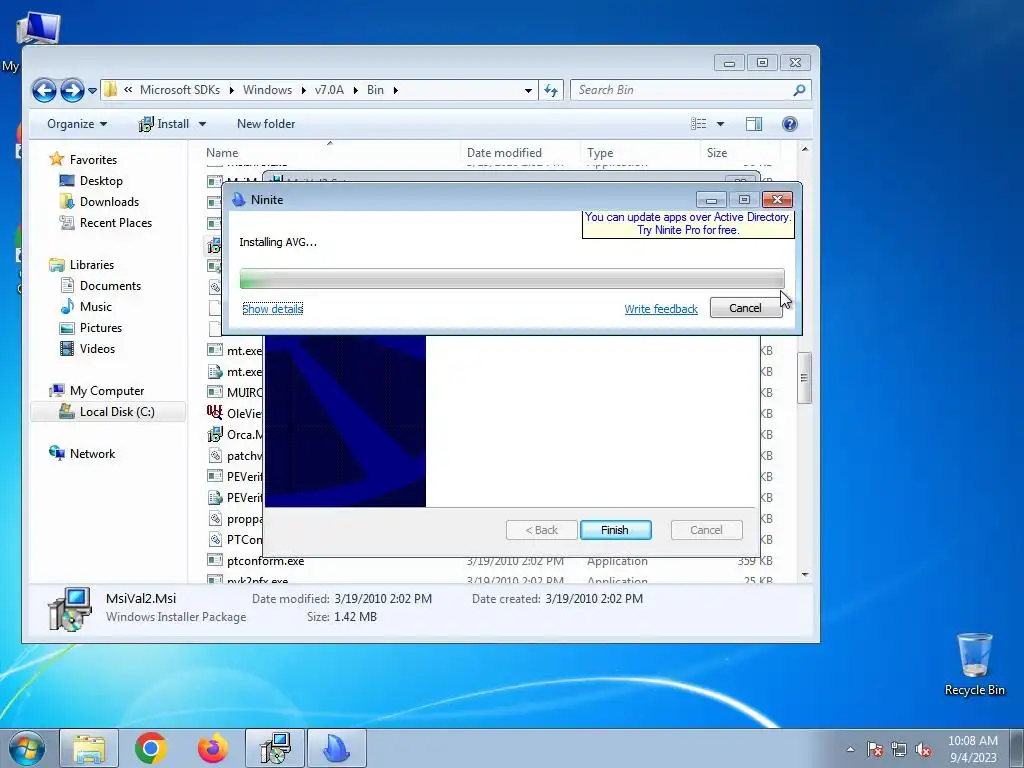Image resolution: width=1024 pixels, height=768 pixels.
Task: Switch to Ninite taskbar item
Action: point(336,748)
